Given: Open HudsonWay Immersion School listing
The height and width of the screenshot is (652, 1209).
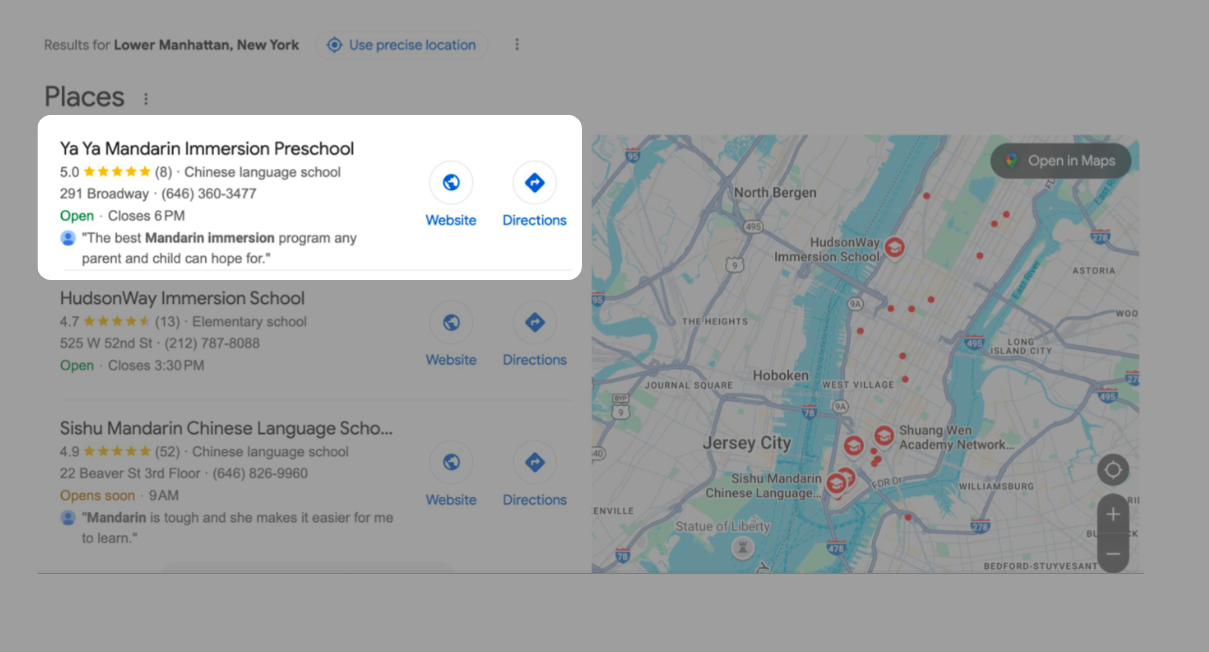Looking at the screenshot, I should [182, 298].
